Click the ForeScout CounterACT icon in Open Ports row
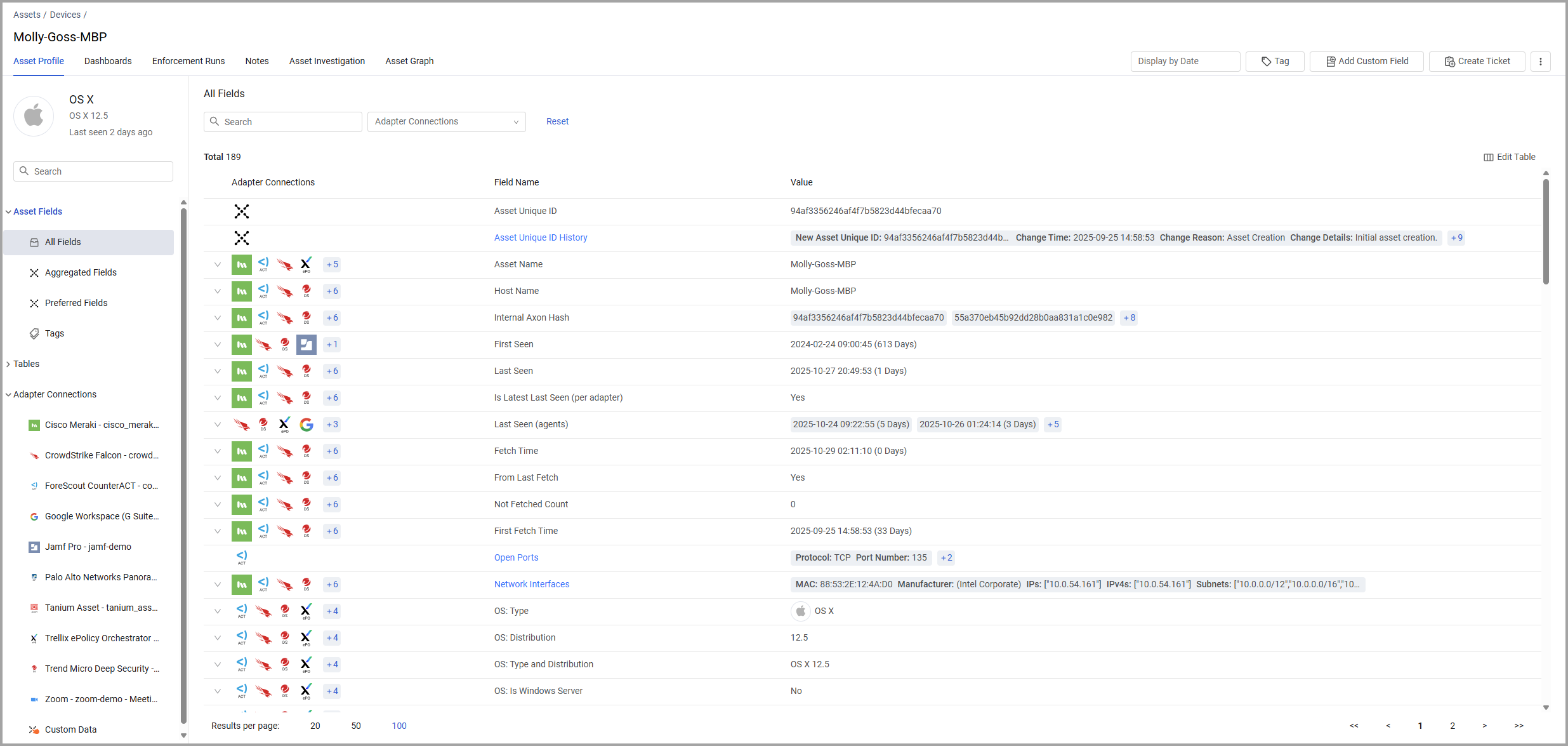This screenshot has width=1568, height=746. click(242, 557)
